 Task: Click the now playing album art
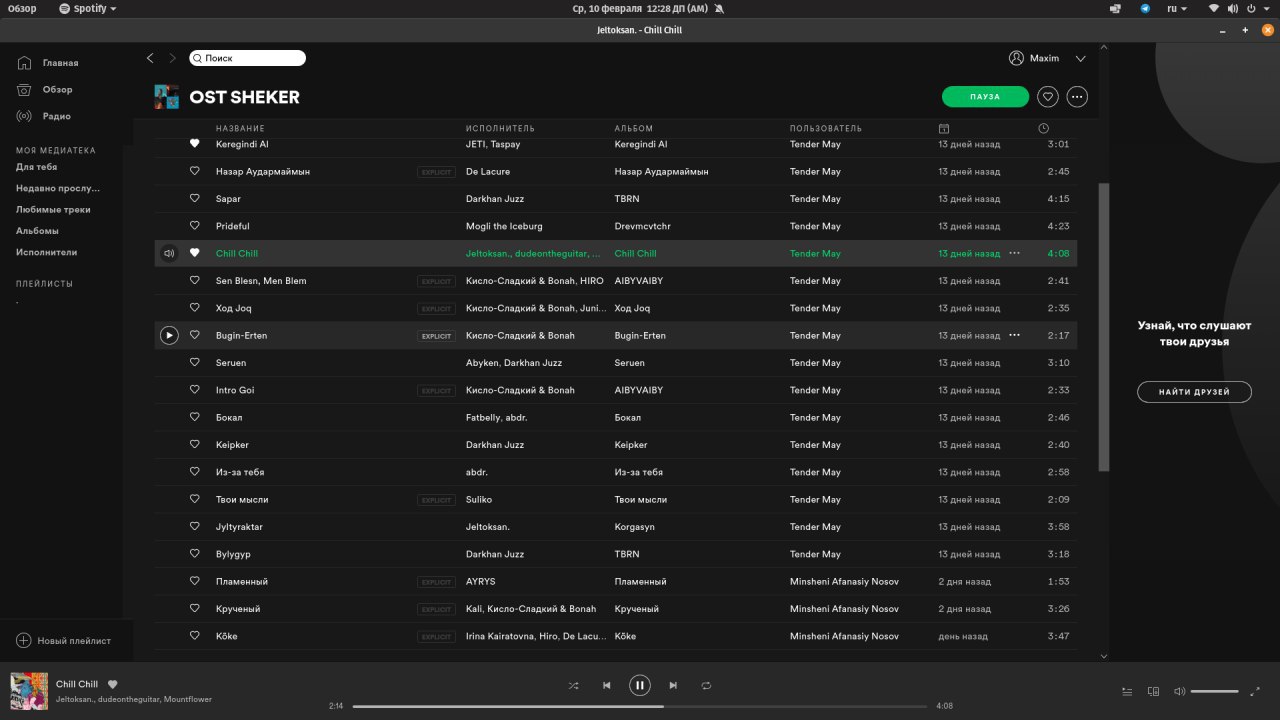(x=29, y=691)
